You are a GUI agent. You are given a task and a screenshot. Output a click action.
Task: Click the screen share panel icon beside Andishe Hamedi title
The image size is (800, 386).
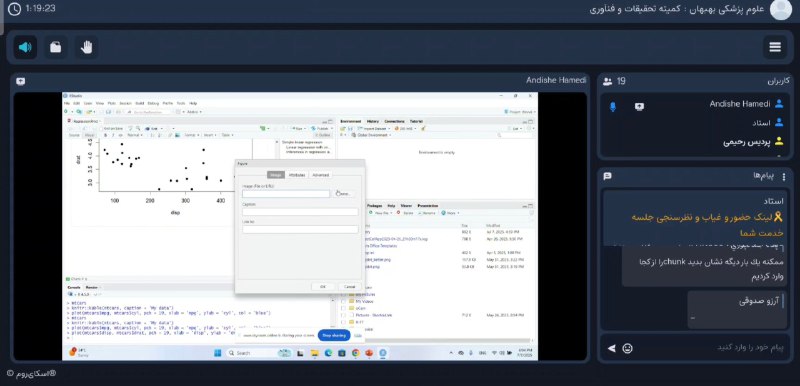coord(20,81)
